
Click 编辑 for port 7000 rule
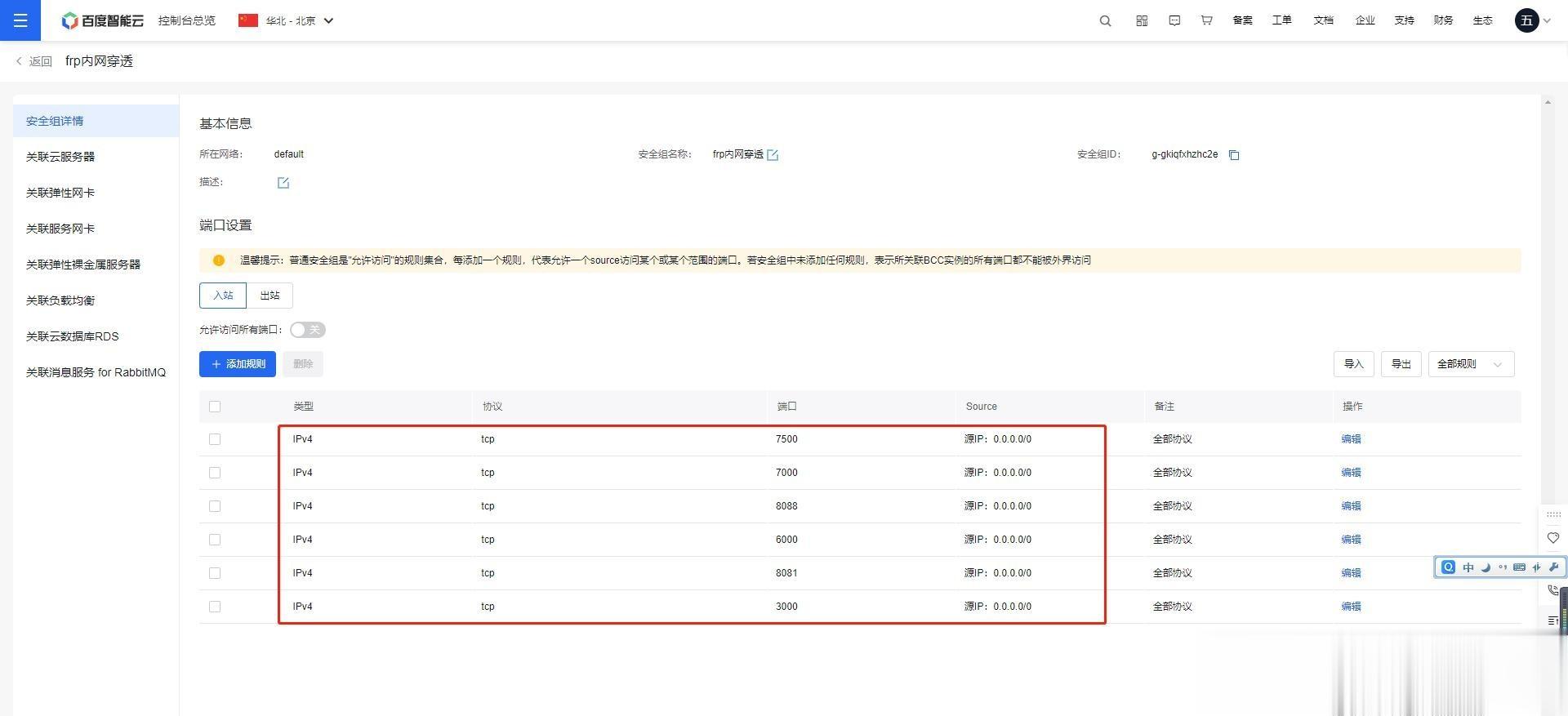pyautogui.click(x=1351, y=473)
